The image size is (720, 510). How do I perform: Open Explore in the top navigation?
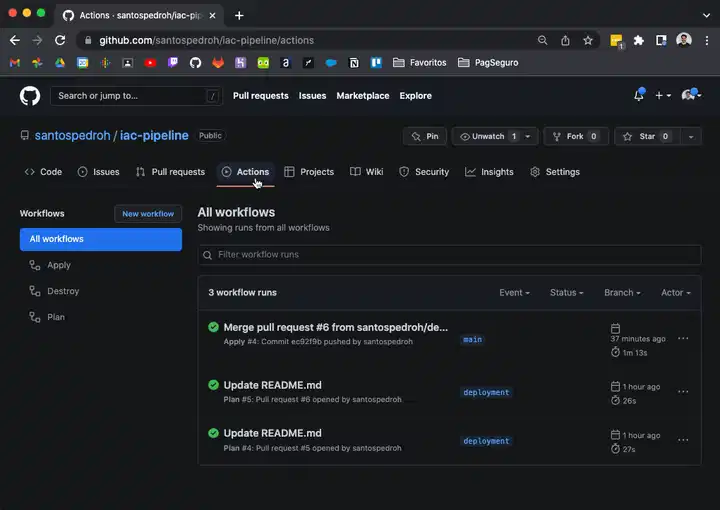(416, 96)
